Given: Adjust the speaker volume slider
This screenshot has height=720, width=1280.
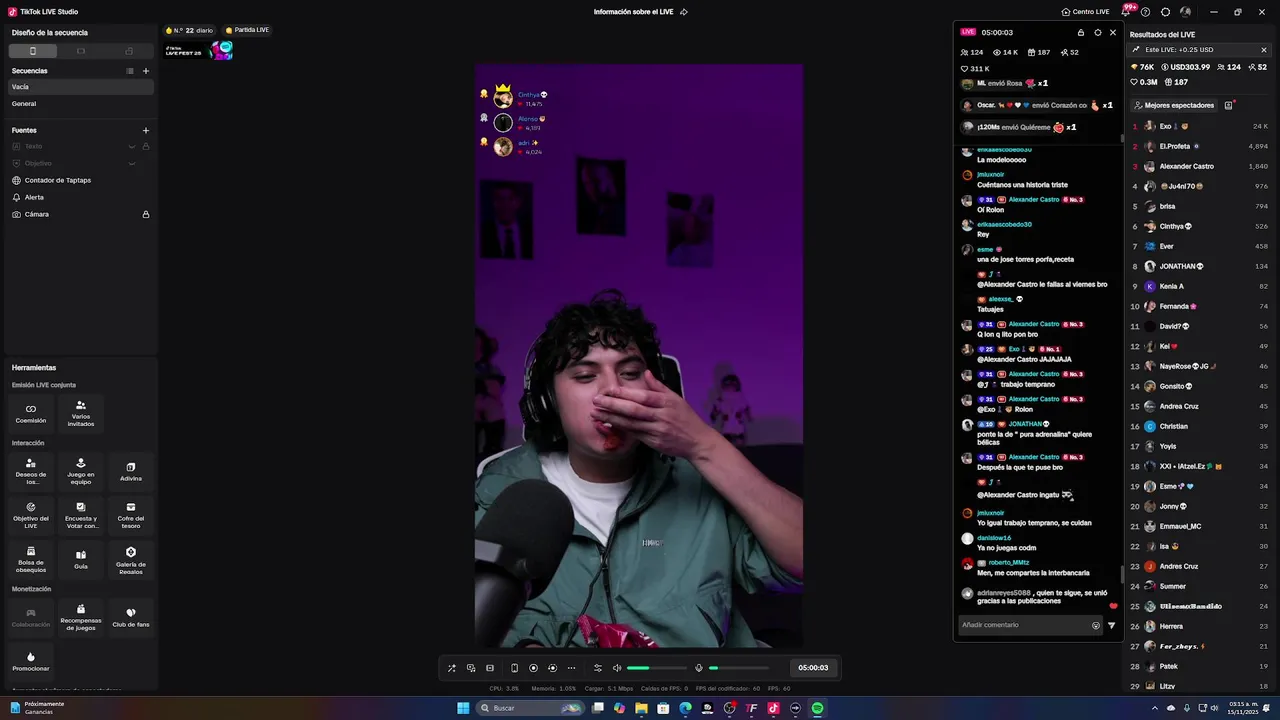Looking at the screenshot, I should click(x=657, y=668).
